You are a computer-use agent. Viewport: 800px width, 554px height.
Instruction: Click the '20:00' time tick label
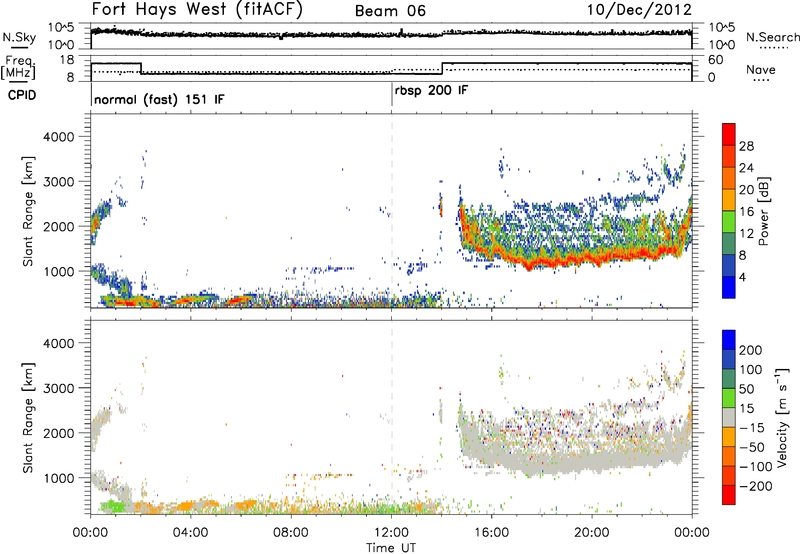(592, 533)
